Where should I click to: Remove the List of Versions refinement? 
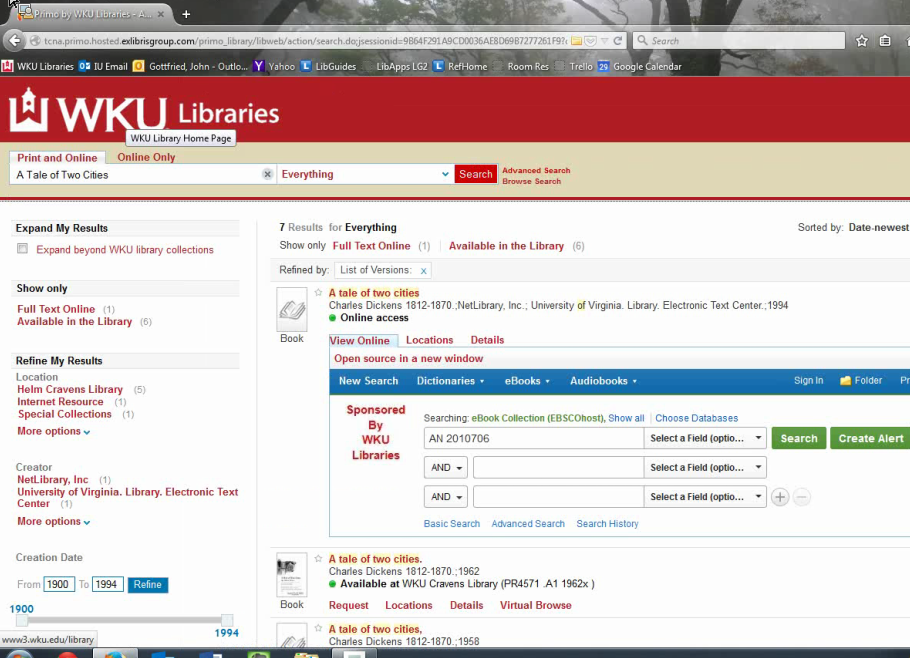point(423,271)
